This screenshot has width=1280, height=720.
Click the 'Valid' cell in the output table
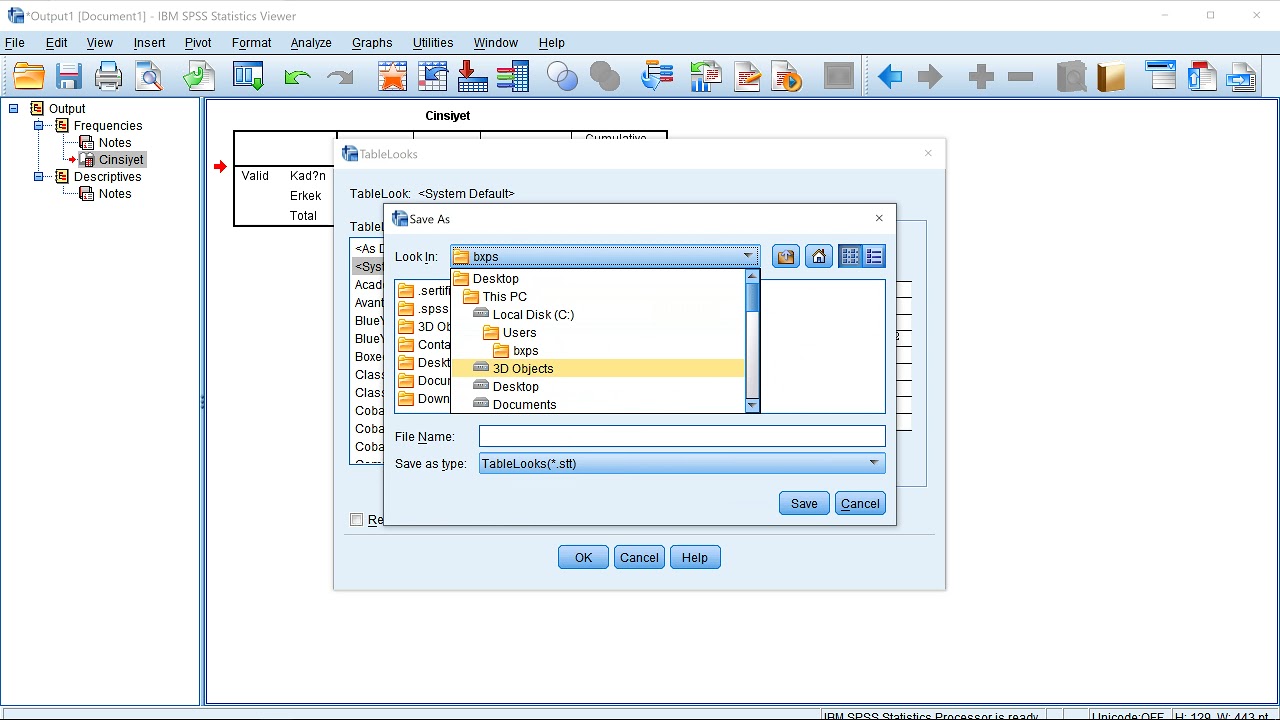coord(255,176)
